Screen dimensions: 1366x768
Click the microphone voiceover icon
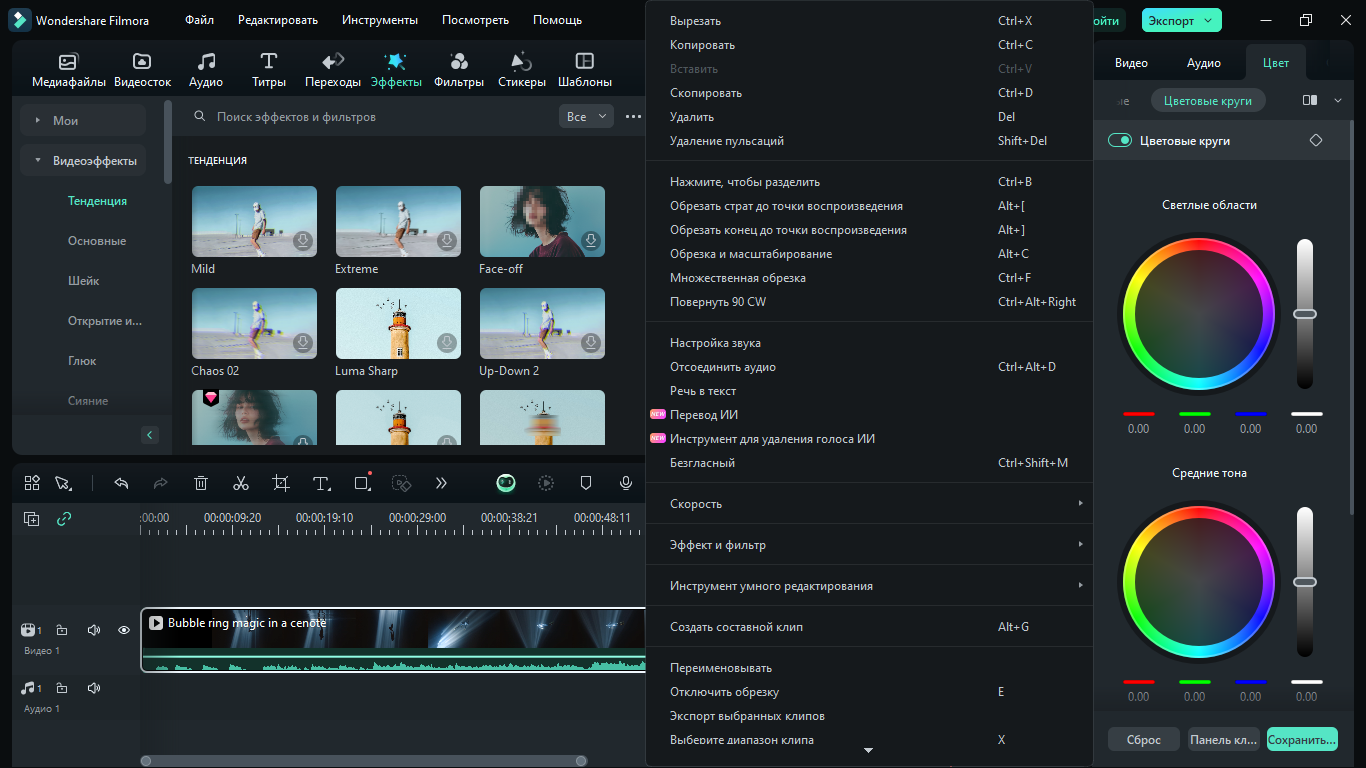[626, 483]
